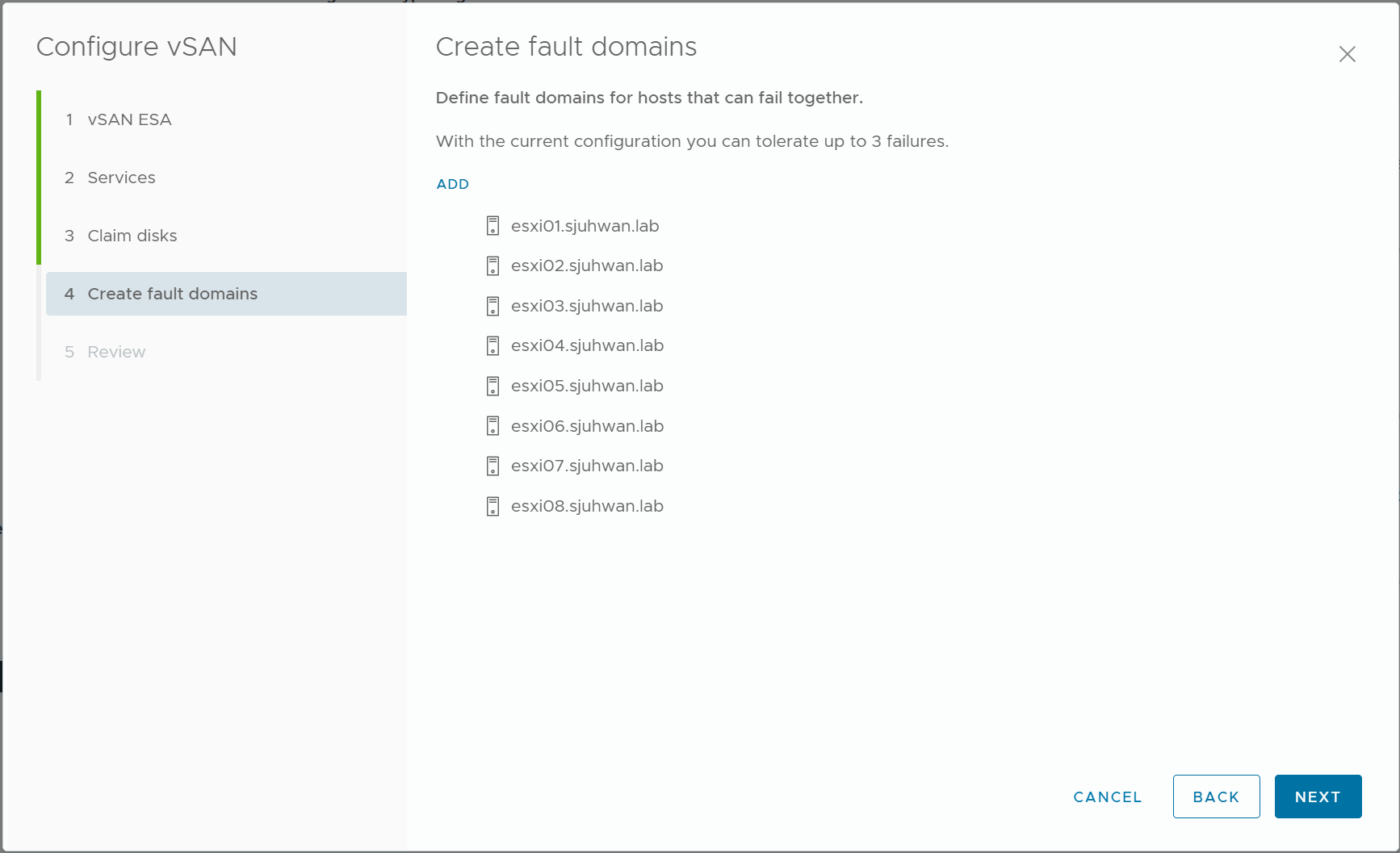This screenshot has width=1400, height=853.
Task: Select host name esxi08.sjuhwan.lab
Action: 587,506
